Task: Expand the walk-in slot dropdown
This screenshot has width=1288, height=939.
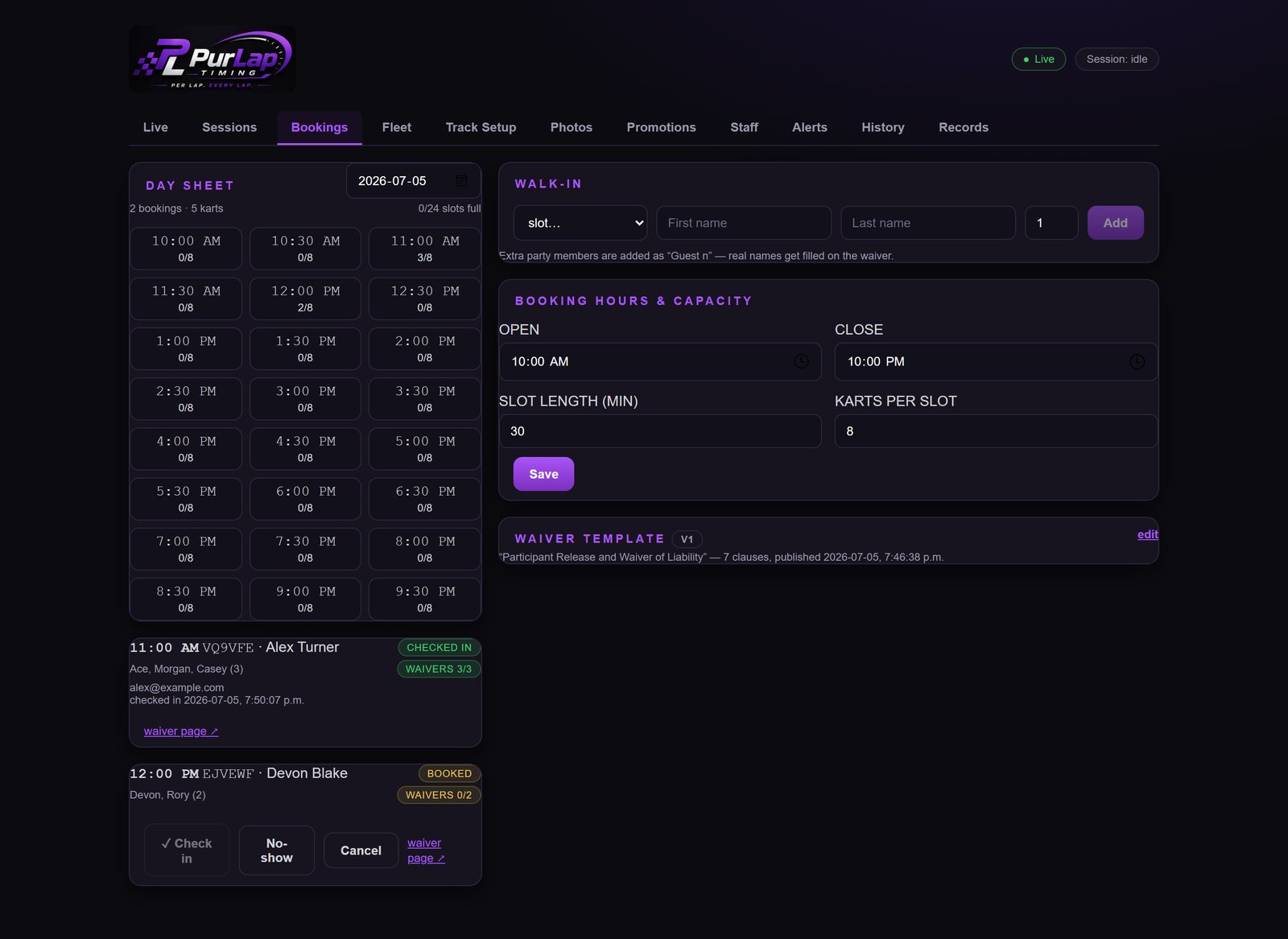Action: 580,223
